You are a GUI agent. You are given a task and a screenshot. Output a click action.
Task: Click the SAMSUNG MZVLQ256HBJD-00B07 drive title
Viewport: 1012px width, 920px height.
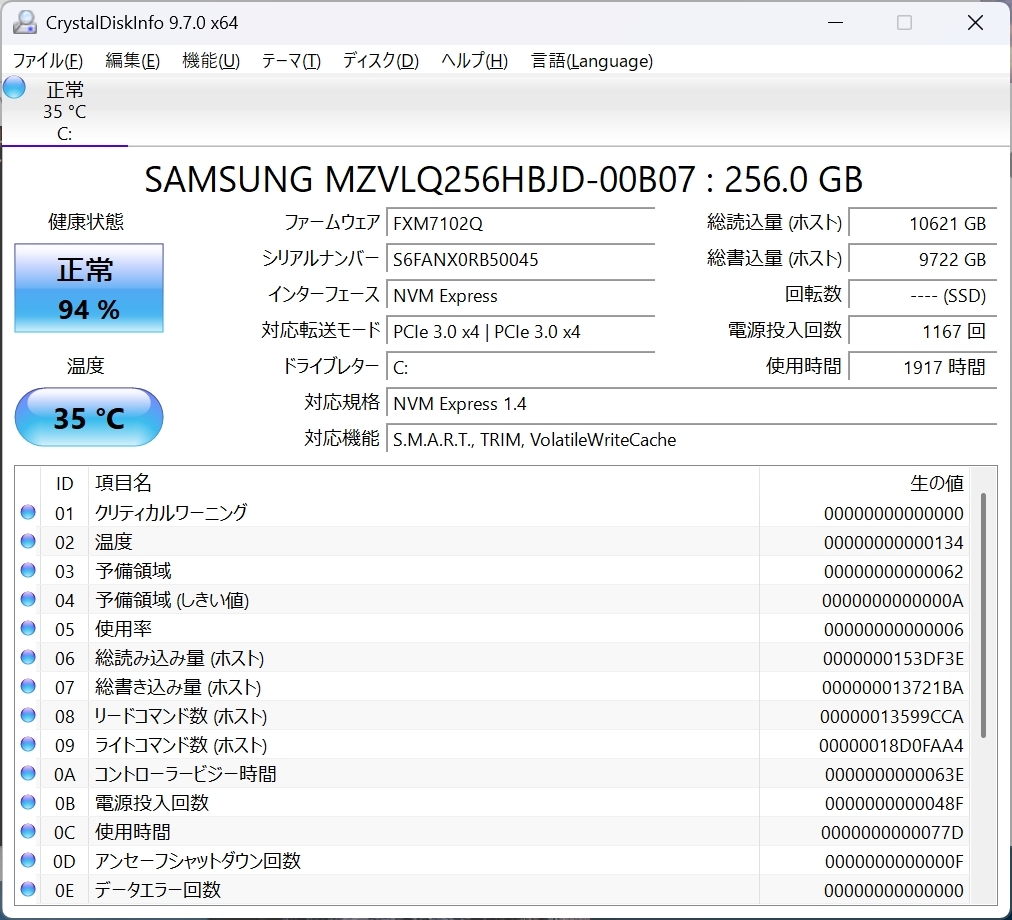[503, 179]
